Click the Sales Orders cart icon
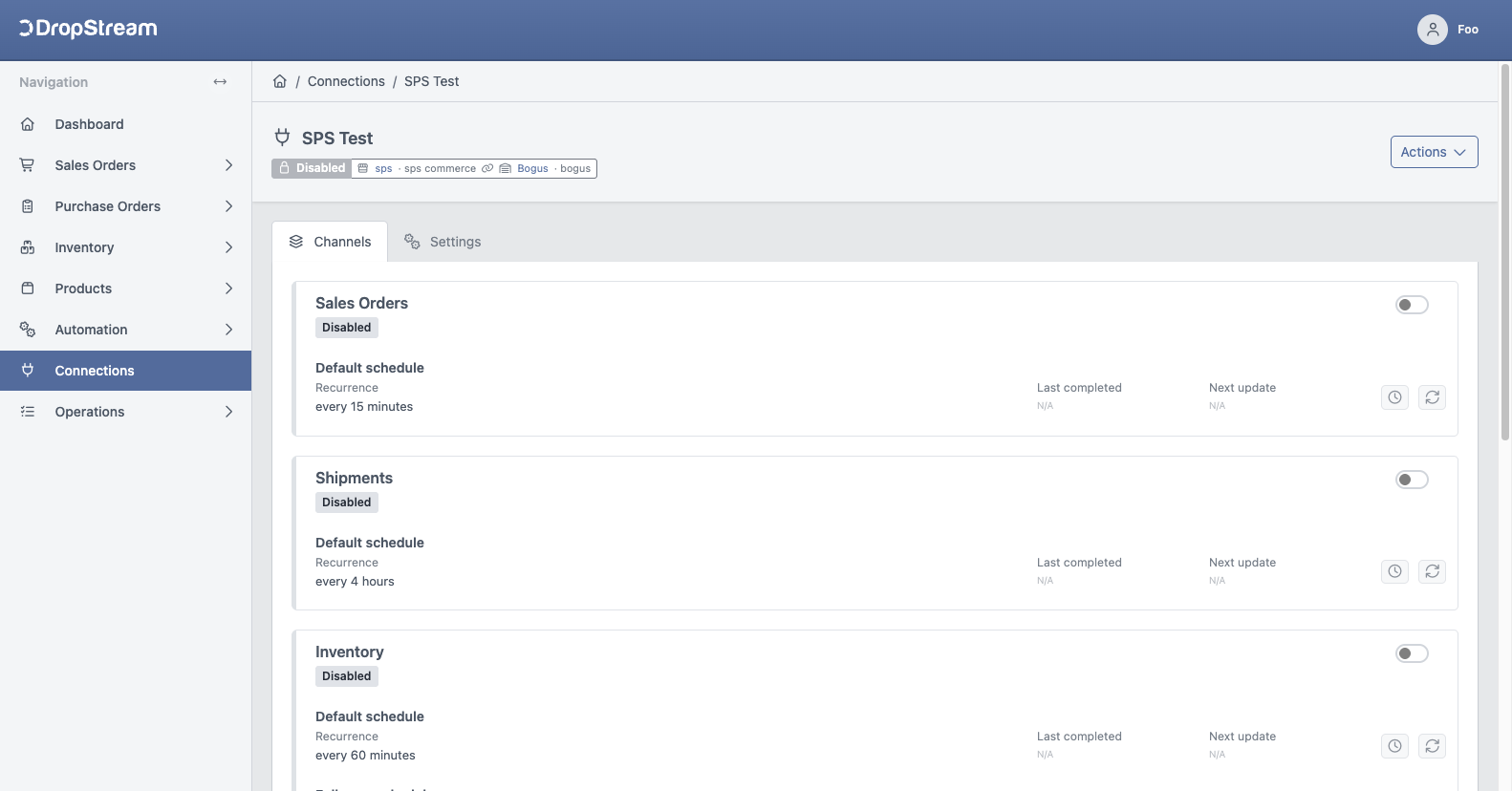1512x791 pixels. tap(28, 165)
